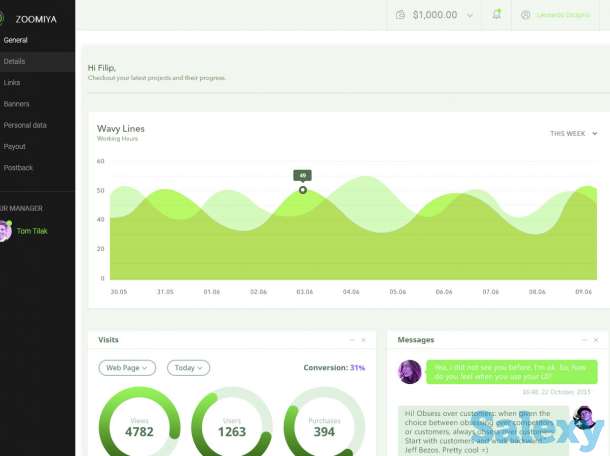Click the ZOOMIYA logo text
This screenshot has height=456, width=610.
coord(36,19)
